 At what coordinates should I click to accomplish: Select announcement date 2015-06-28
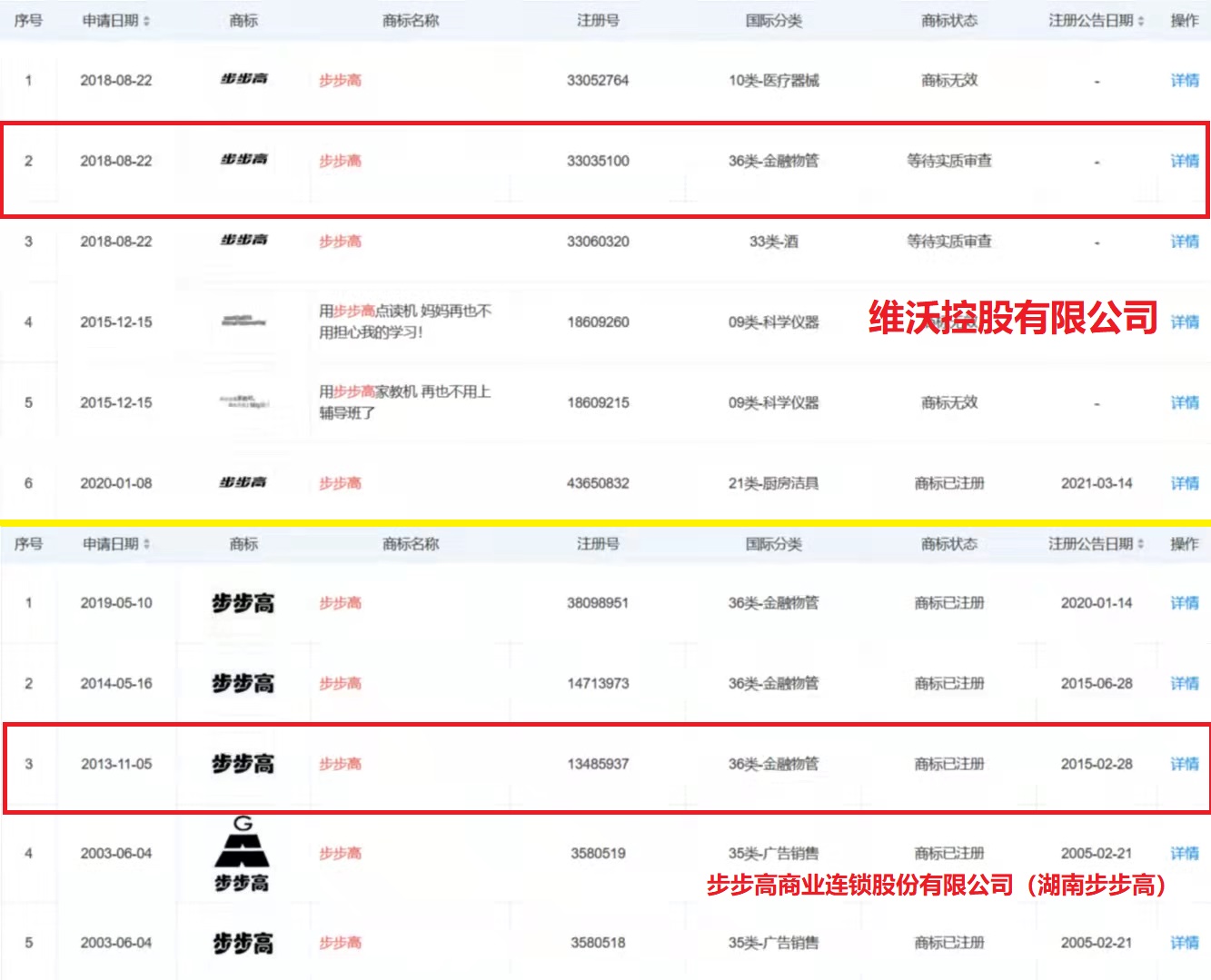[x=1097, y=683]
